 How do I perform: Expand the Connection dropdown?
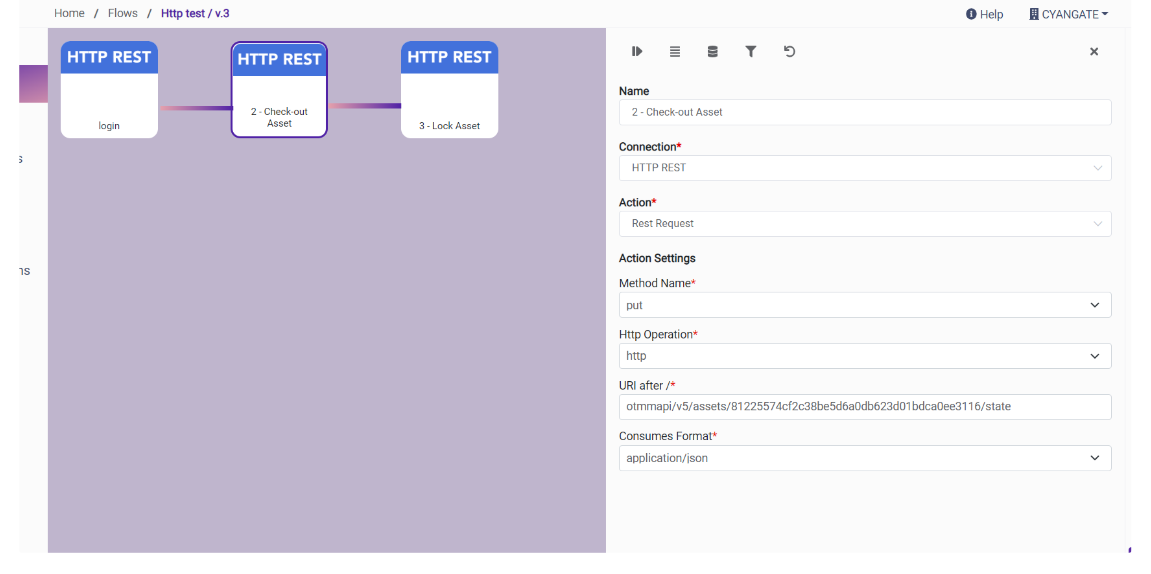(x=864, y=168)
